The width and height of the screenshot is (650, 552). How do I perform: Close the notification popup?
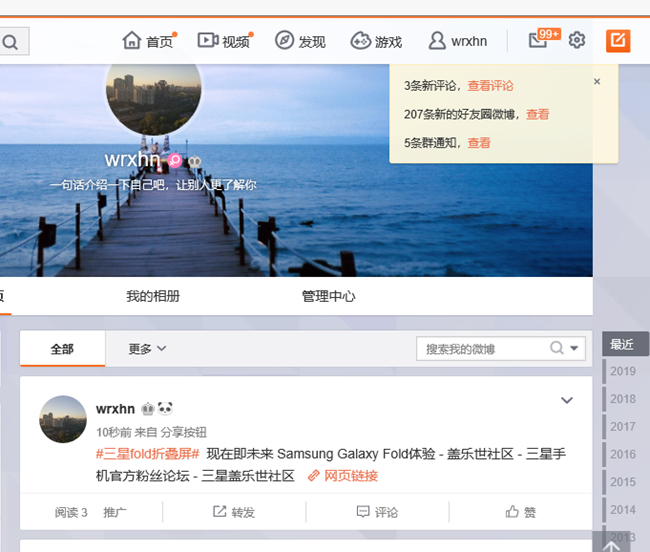tap(597, 82)
